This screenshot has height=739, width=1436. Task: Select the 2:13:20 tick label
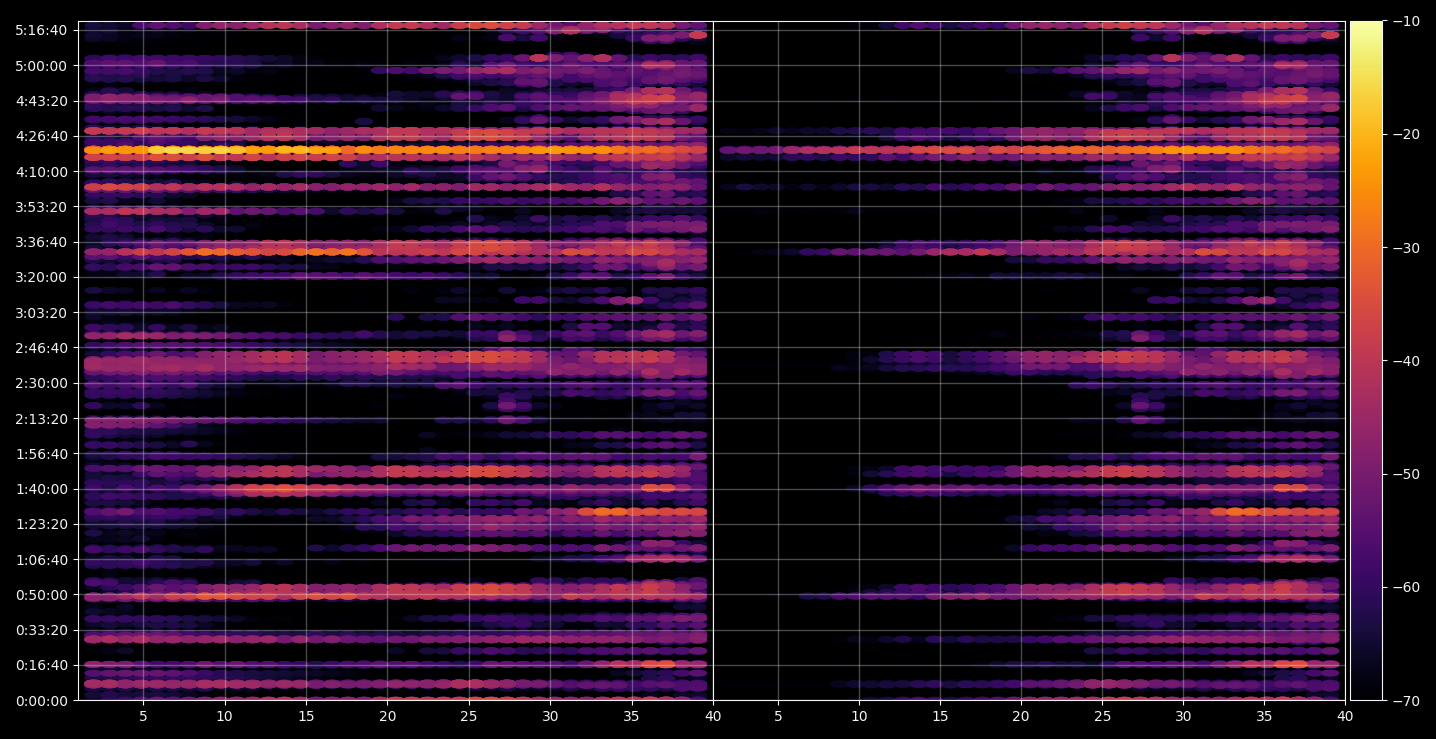coord(41,419)
